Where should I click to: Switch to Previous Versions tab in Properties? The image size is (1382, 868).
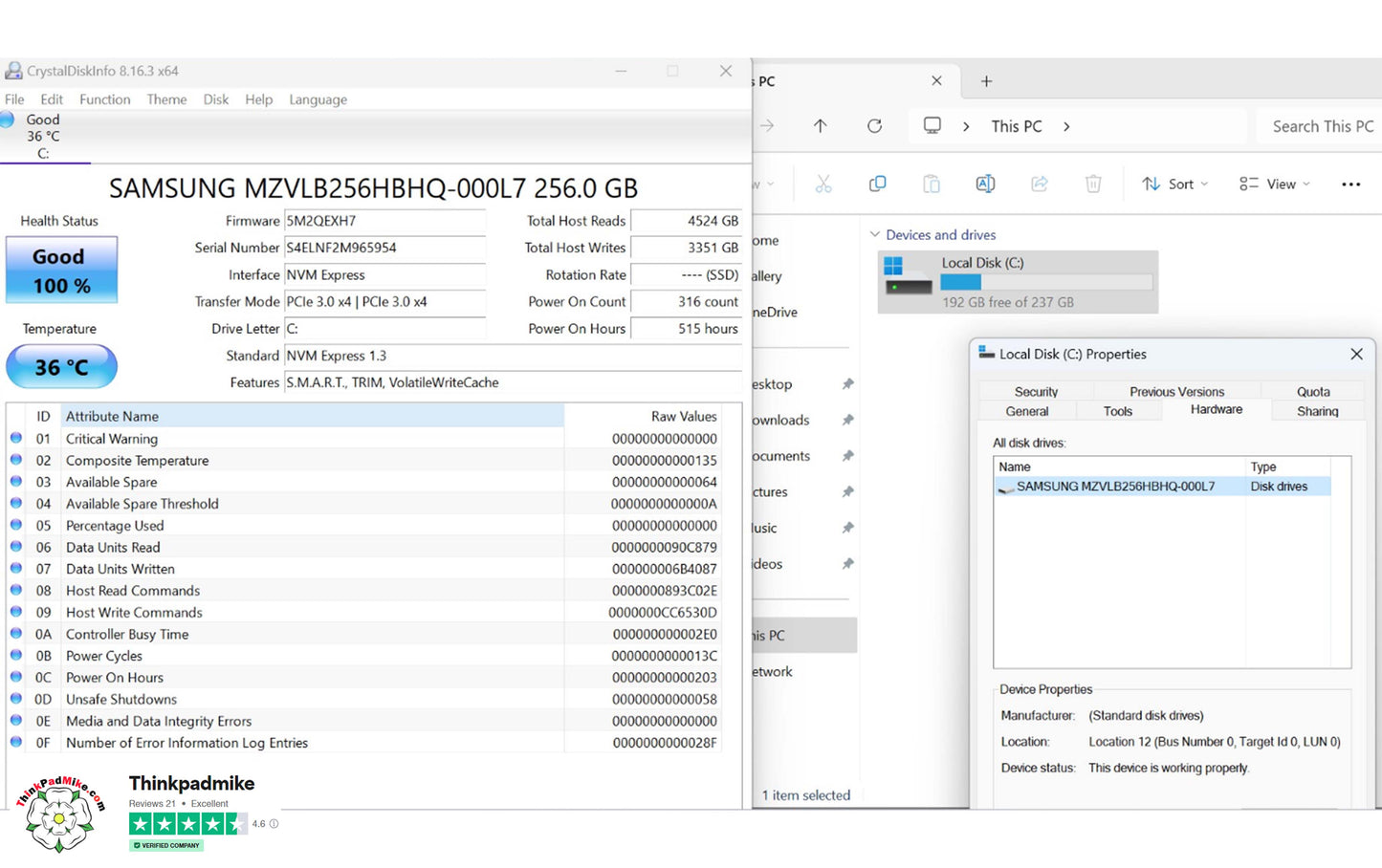pos(1176,391)
